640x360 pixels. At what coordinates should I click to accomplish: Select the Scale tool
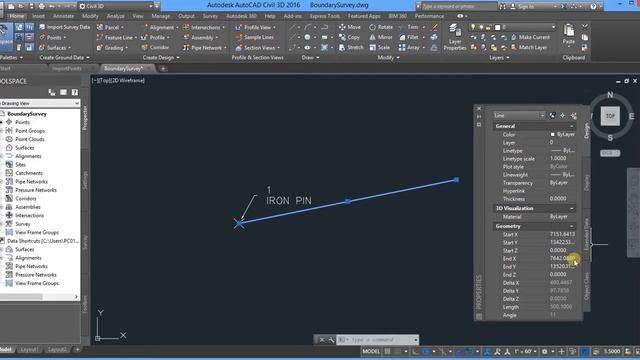click(380, 47)
